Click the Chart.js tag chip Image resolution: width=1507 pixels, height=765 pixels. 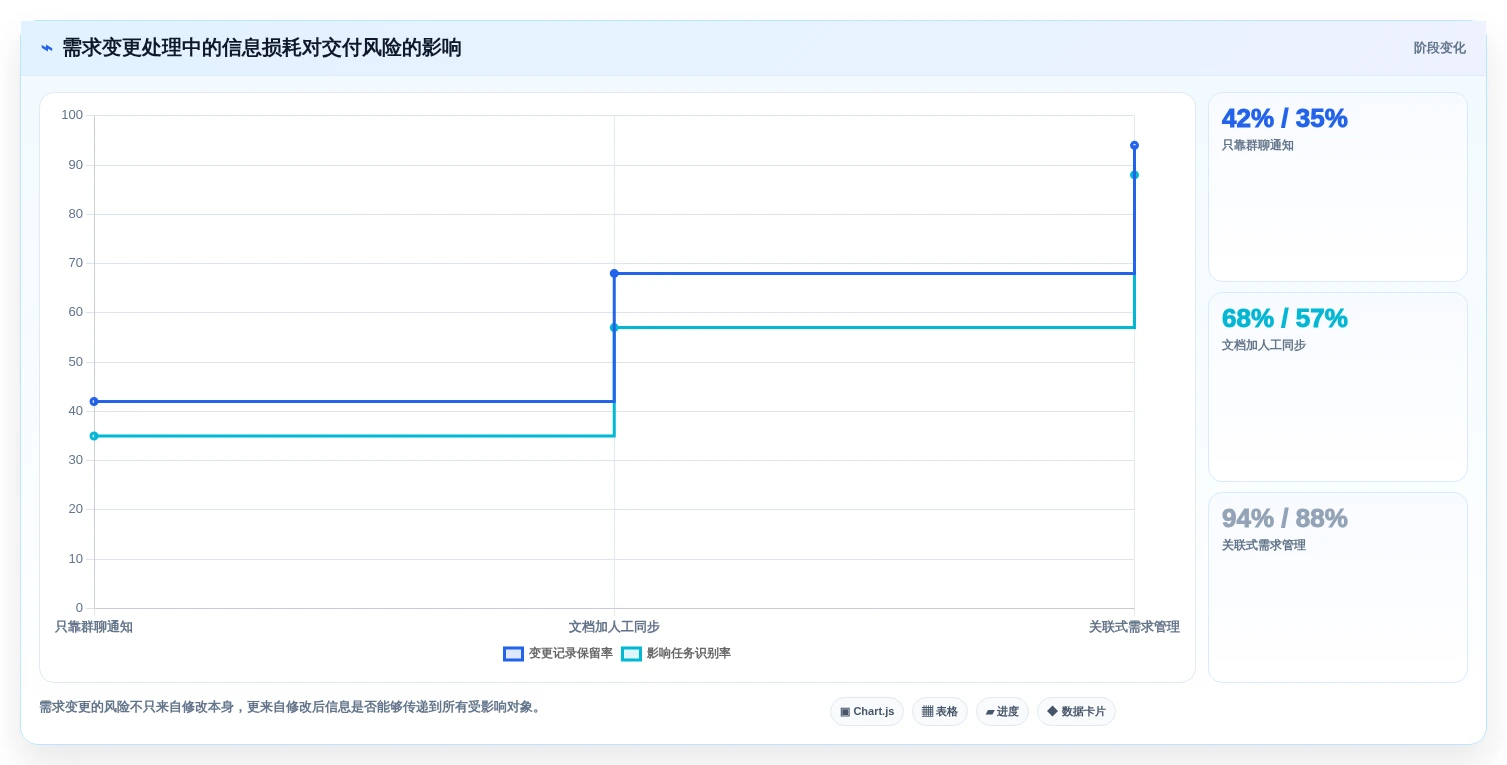click(x=867, y=712)
